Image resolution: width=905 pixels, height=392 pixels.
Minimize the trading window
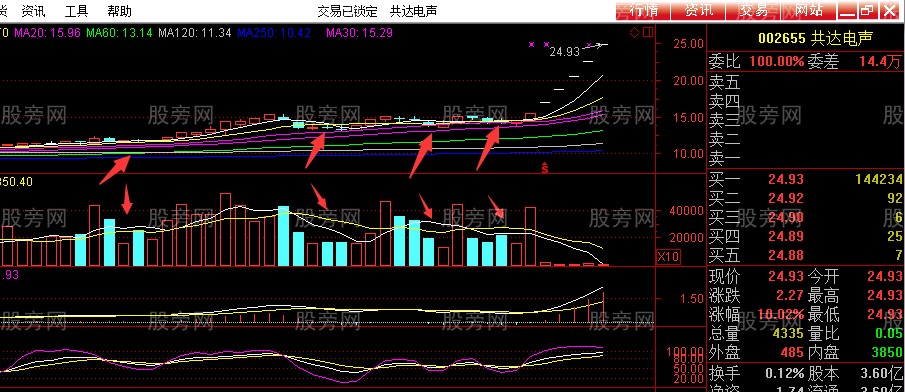[847, 10]
